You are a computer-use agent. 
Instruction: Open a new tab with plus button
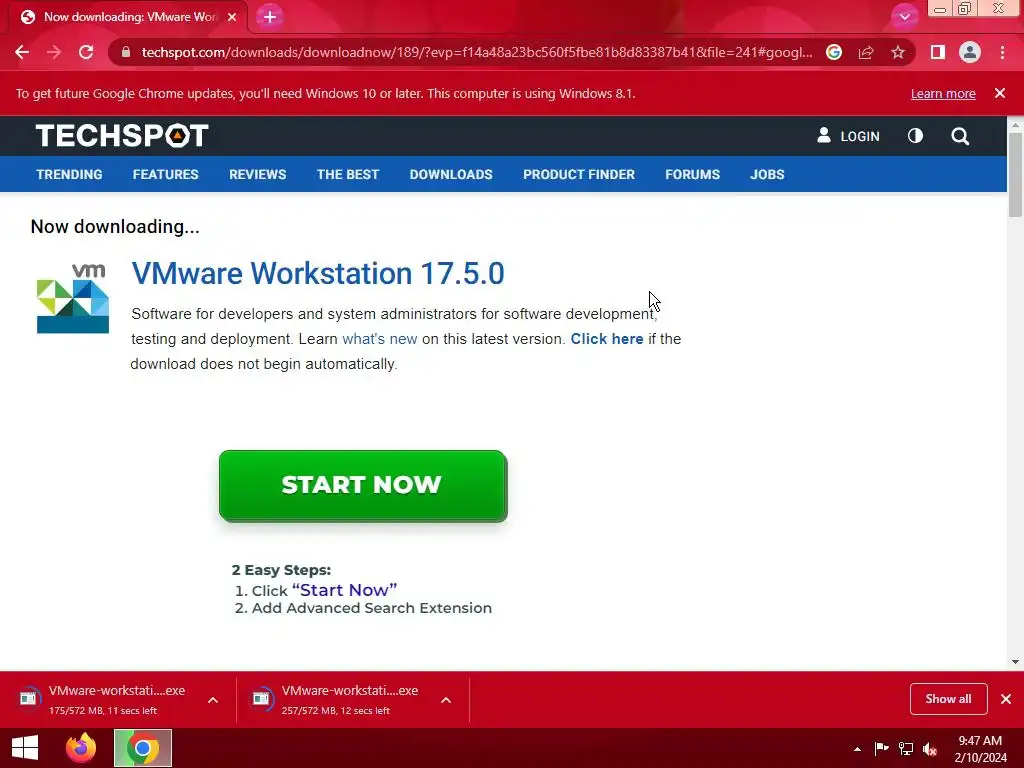pos(270,17)
